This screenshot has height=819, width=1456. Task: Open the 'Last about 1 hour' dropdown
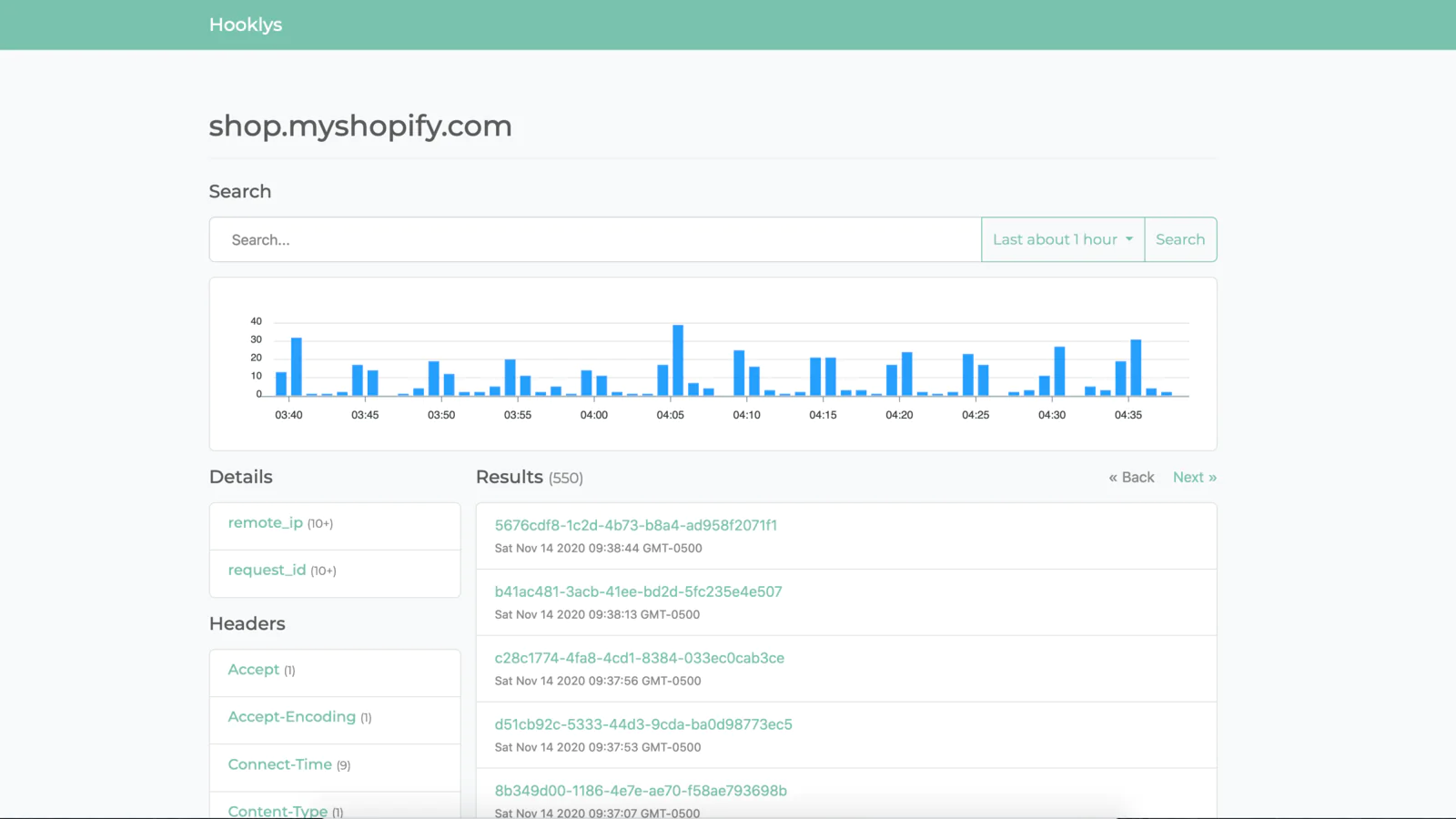(1062, 239)
